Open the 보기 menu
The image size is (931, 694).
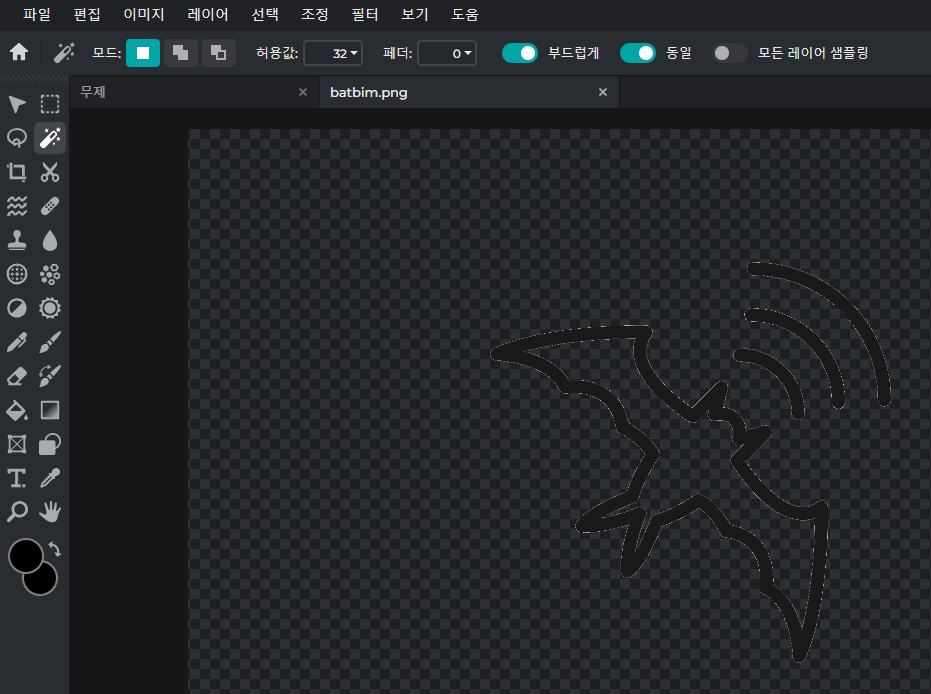(414, 14)
